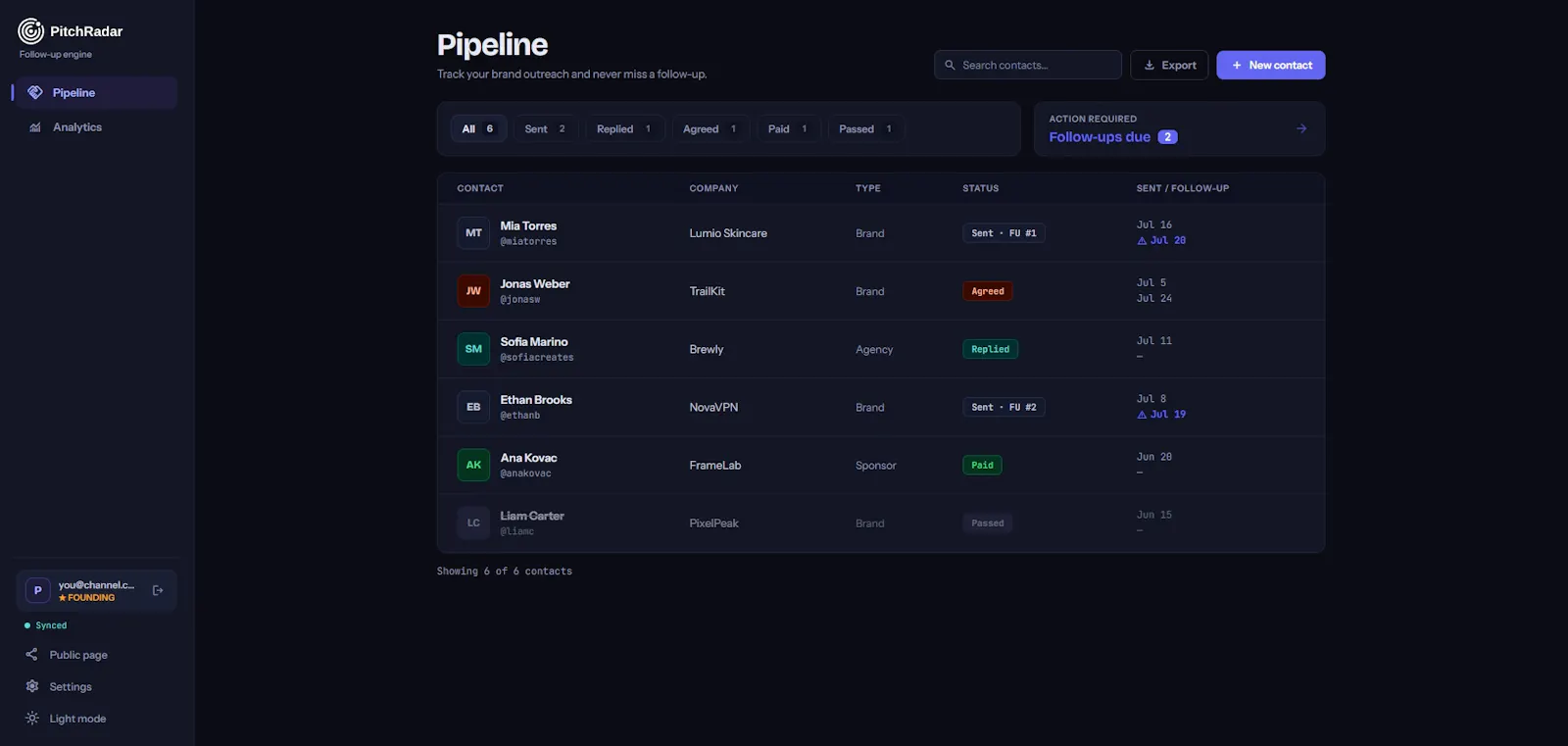Click the STATUS column header
1568x746 pixels.
point(980,188)
